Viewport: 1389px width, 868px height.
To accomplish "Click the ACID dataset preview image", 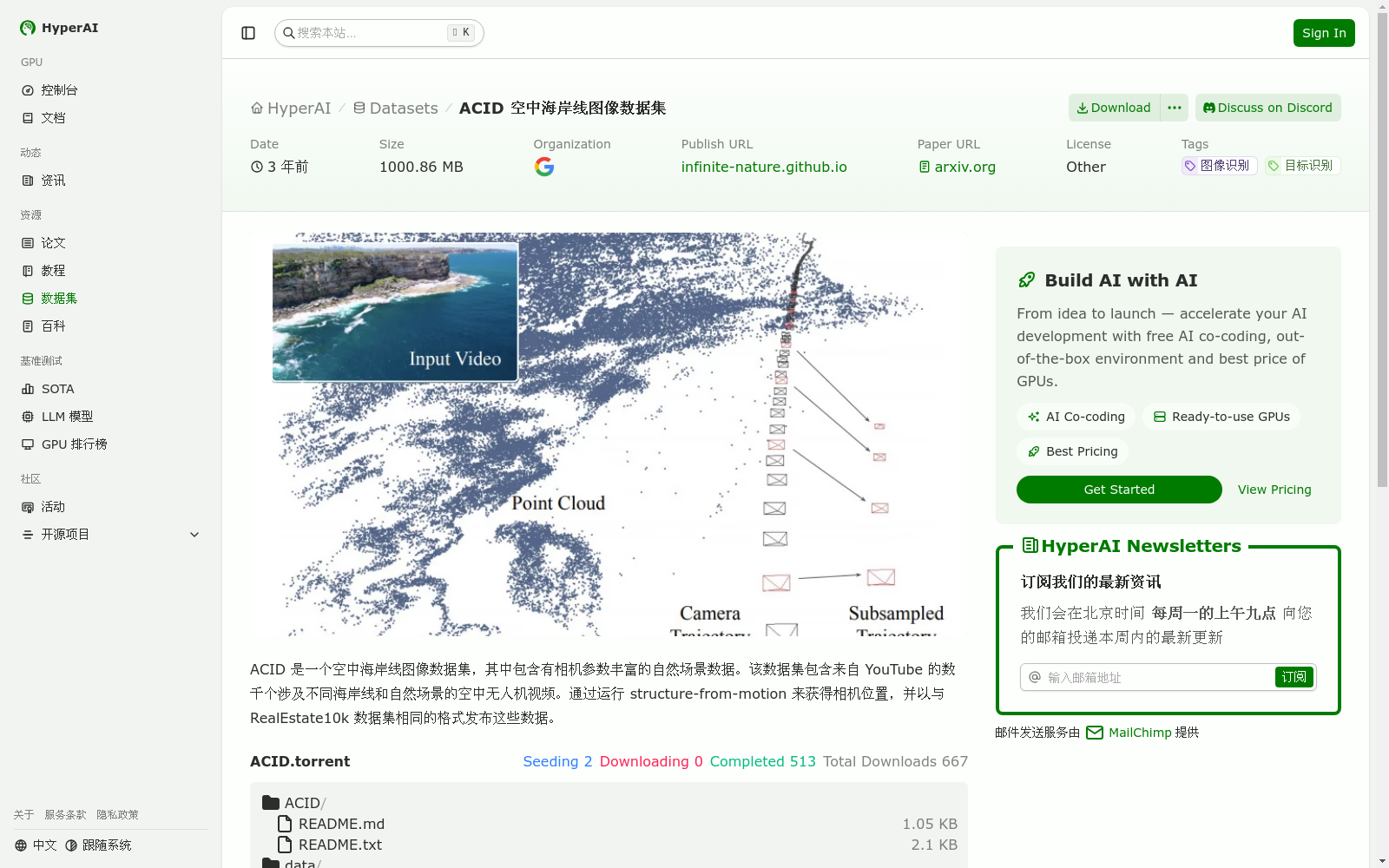I will click(x=609, y=434).
